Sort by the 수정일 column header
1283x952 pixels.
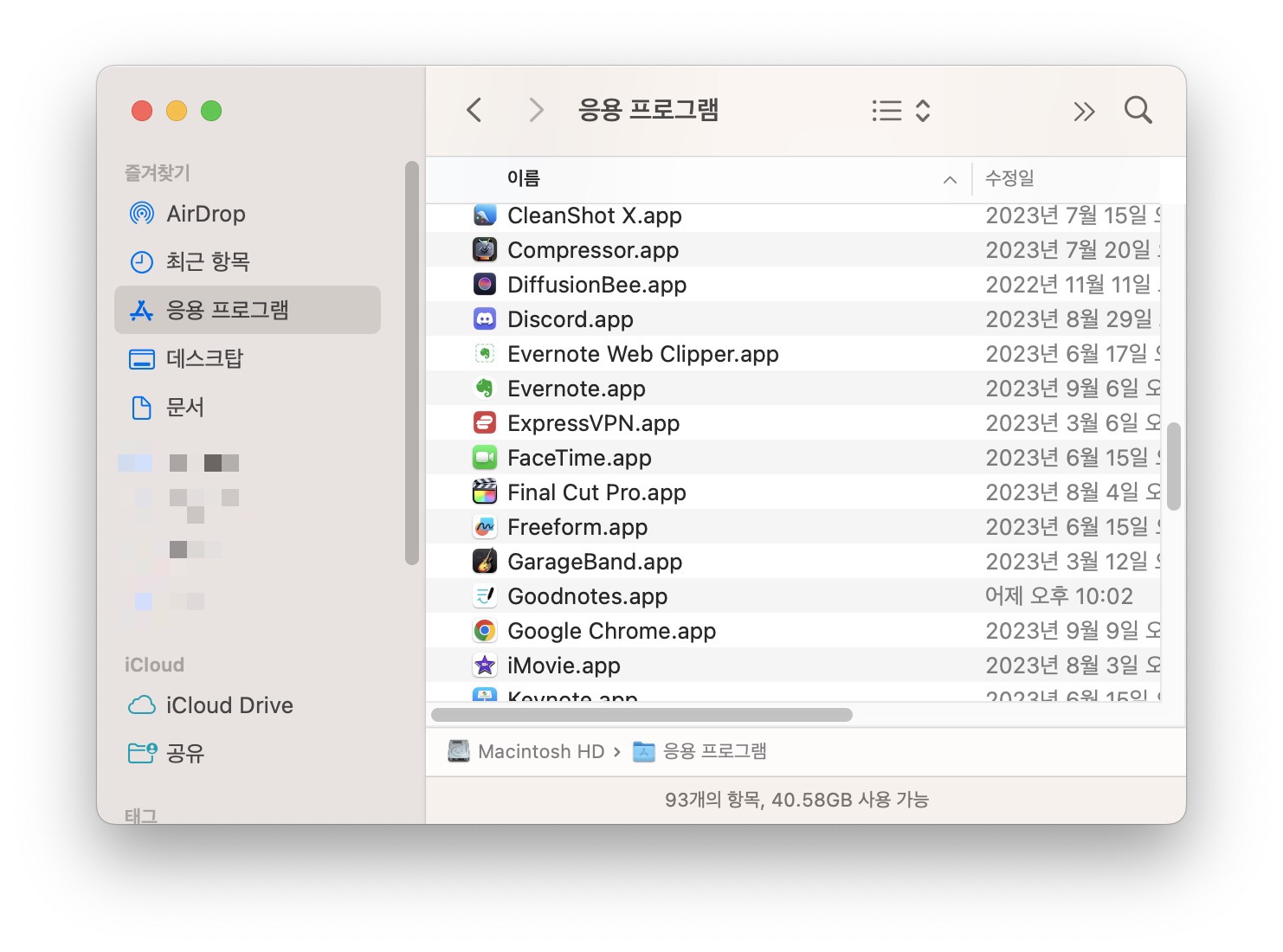tap(1009, 178)
